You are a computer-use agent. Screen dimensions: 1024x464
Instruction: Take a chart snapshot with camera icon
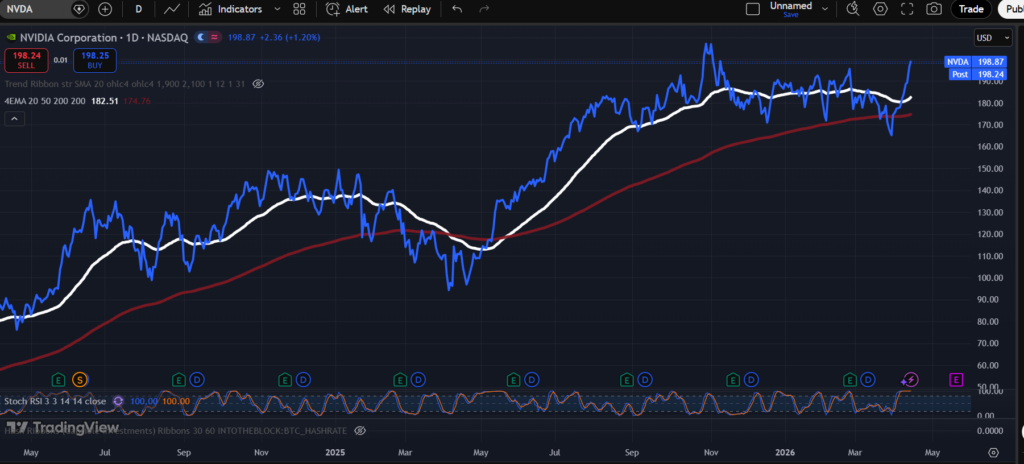[x=934, y=9]
